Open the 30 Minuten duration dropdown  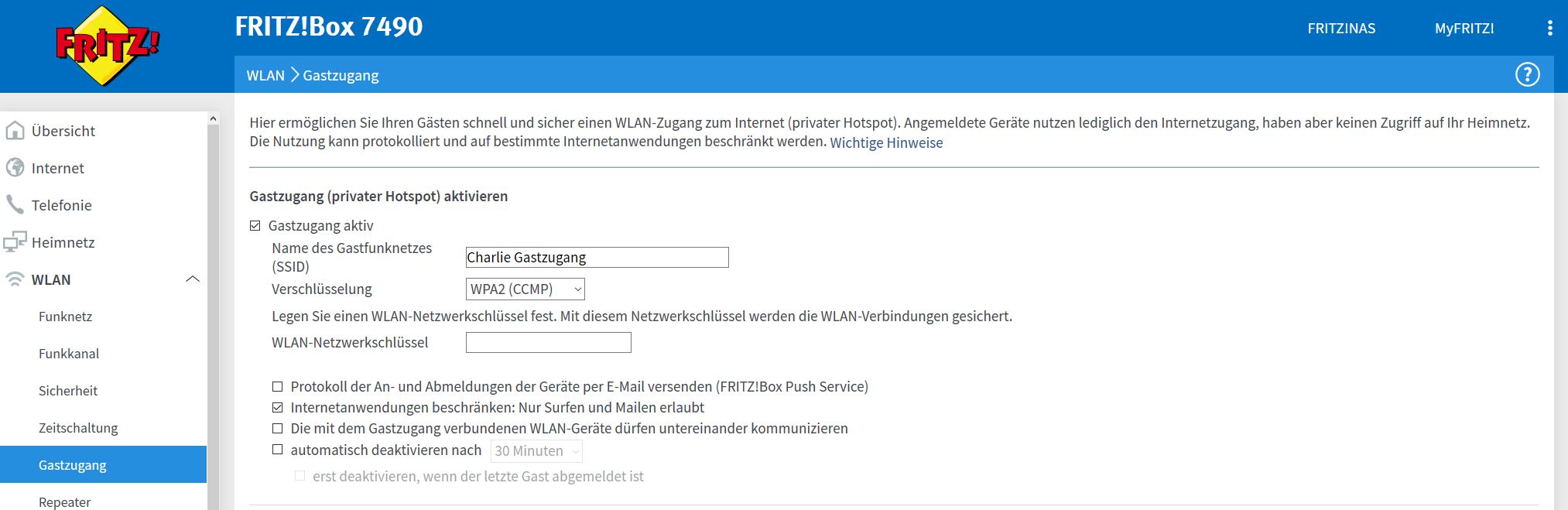[x=536, y=451]
